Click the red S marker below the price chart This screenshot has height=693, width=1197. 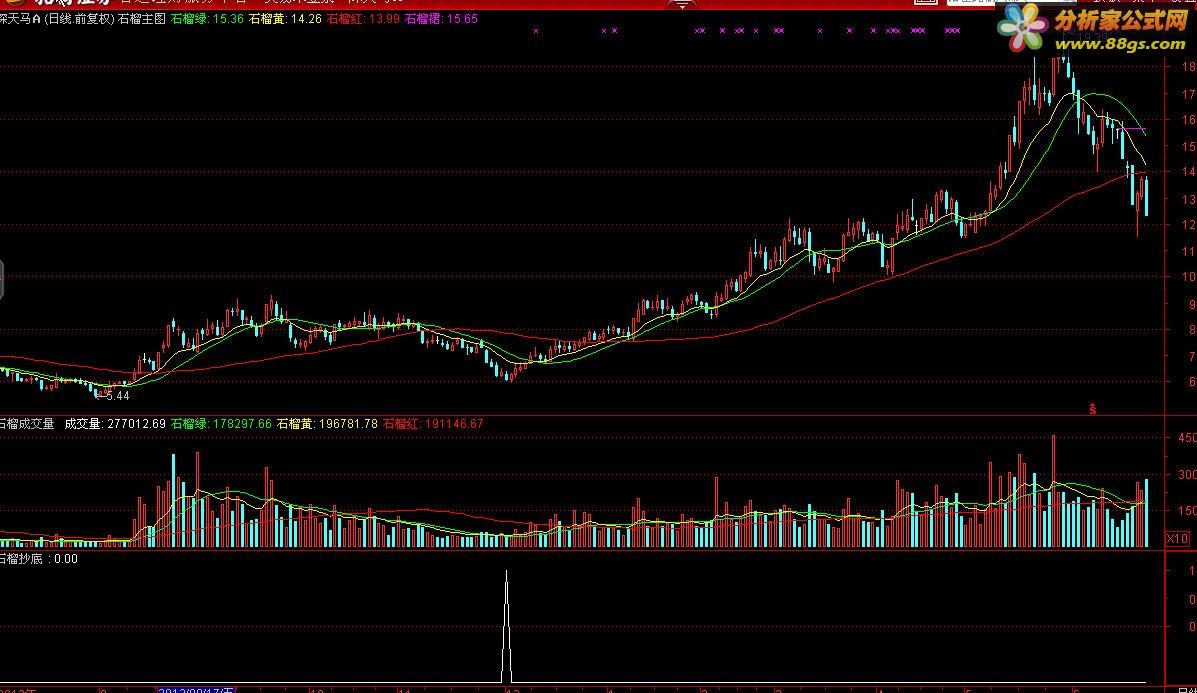click(x=1092, y=409)
